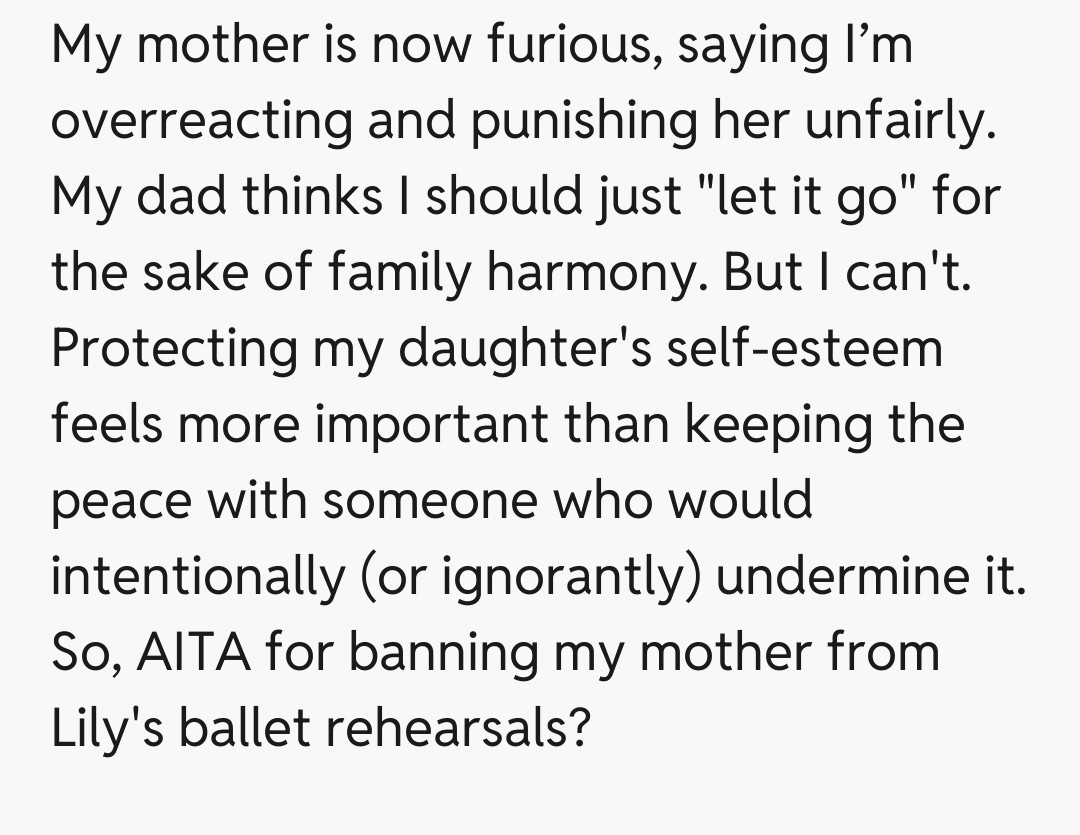Click the word "intentionally"
This screenshot has width=1080, height=835.
(x=196, y=575)
